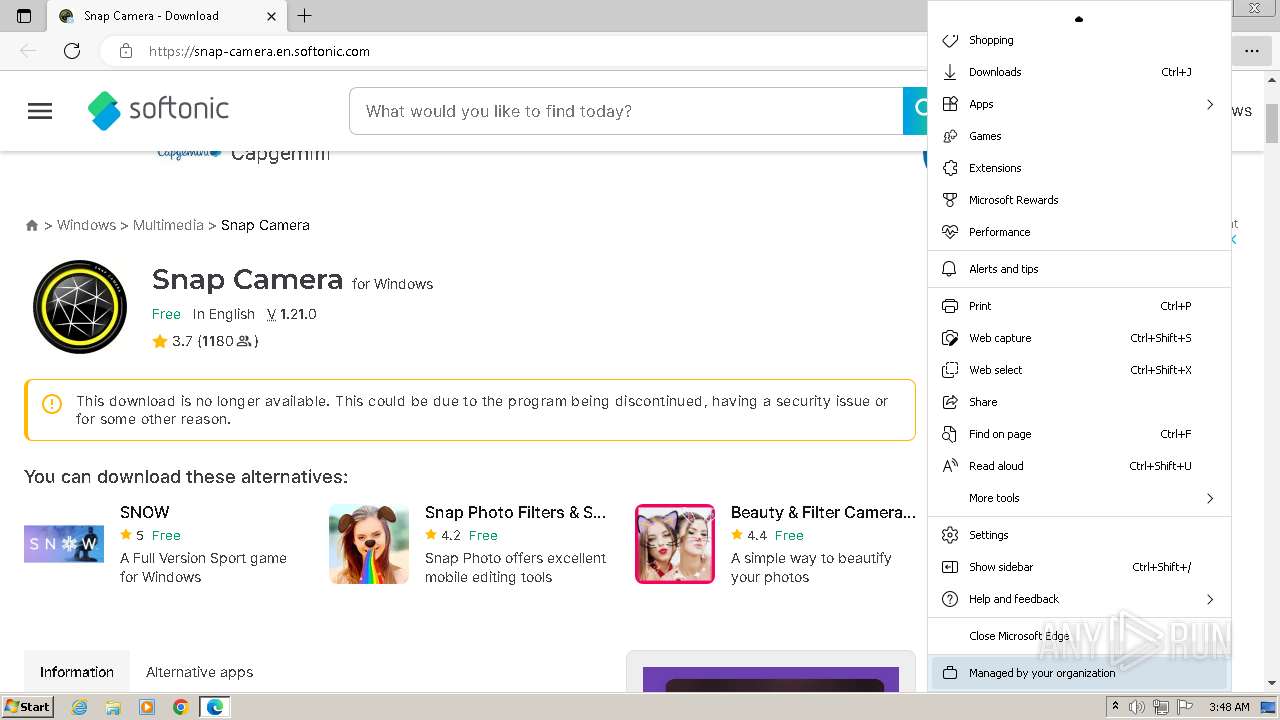Open Shopping from Edge menu

1079,40
